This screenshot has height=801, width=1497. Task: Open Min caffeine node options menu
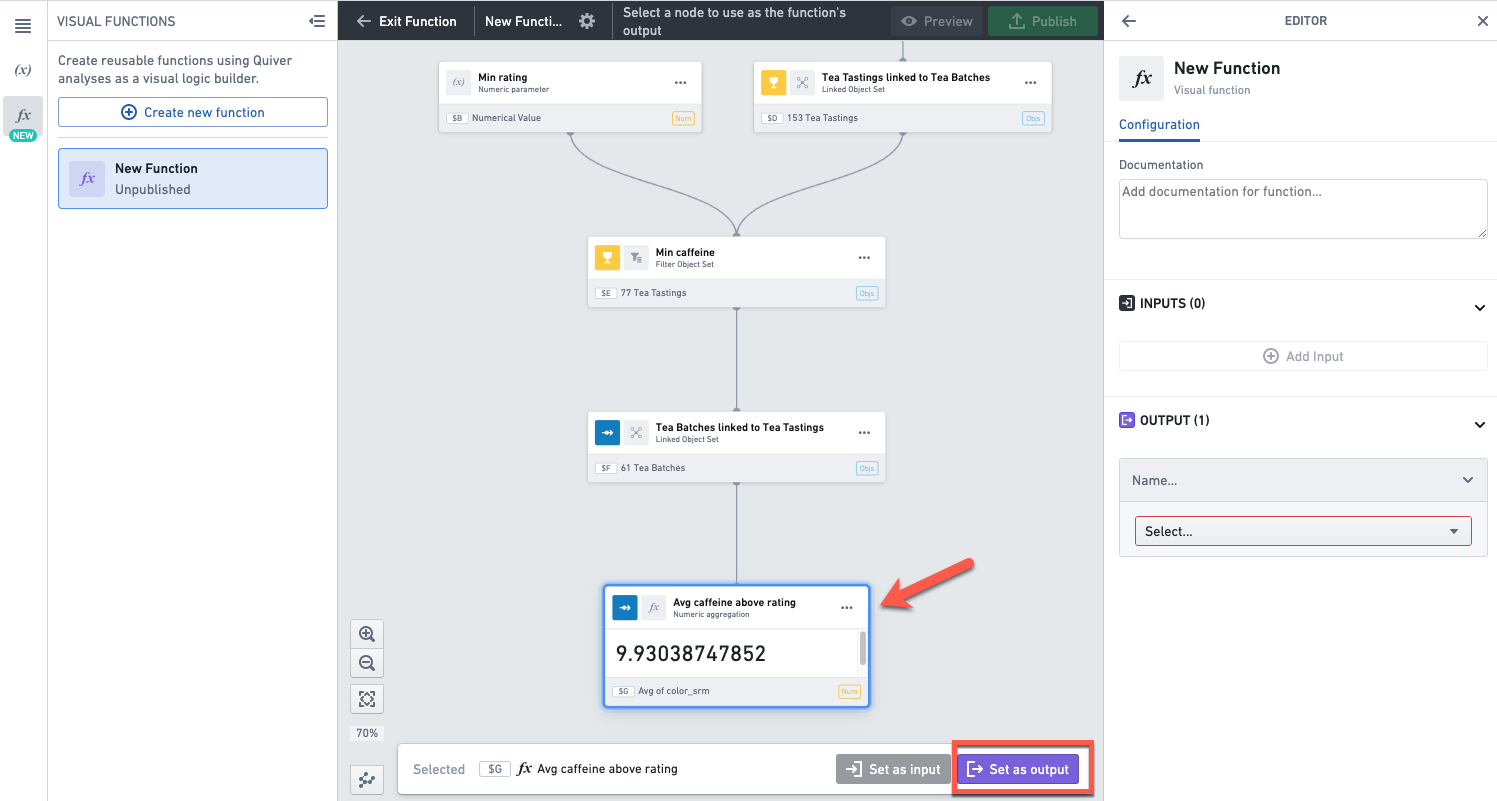(x=864, y=258)
